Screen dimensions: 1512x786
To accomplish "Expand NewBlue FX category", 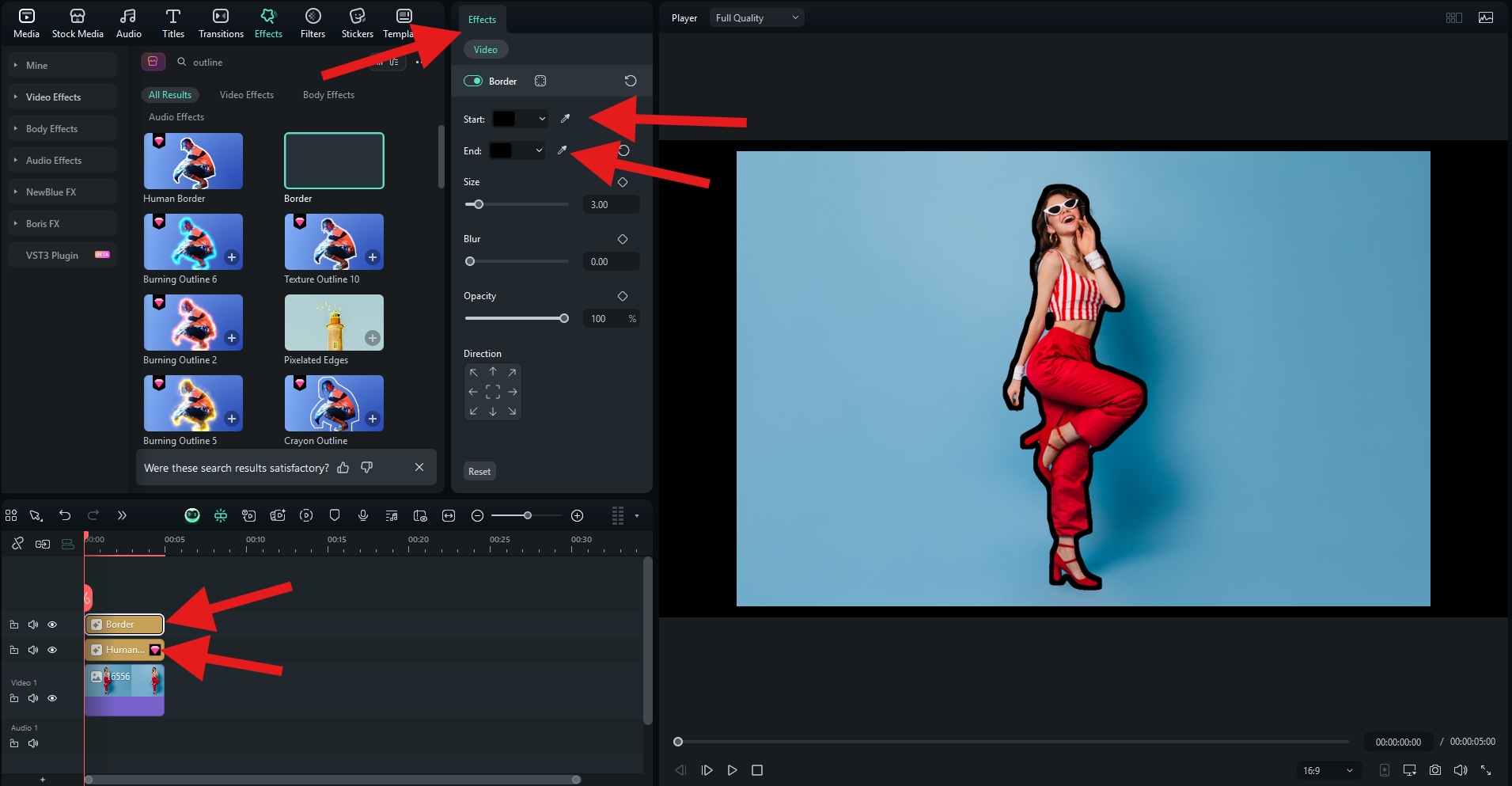I will 63,192.
